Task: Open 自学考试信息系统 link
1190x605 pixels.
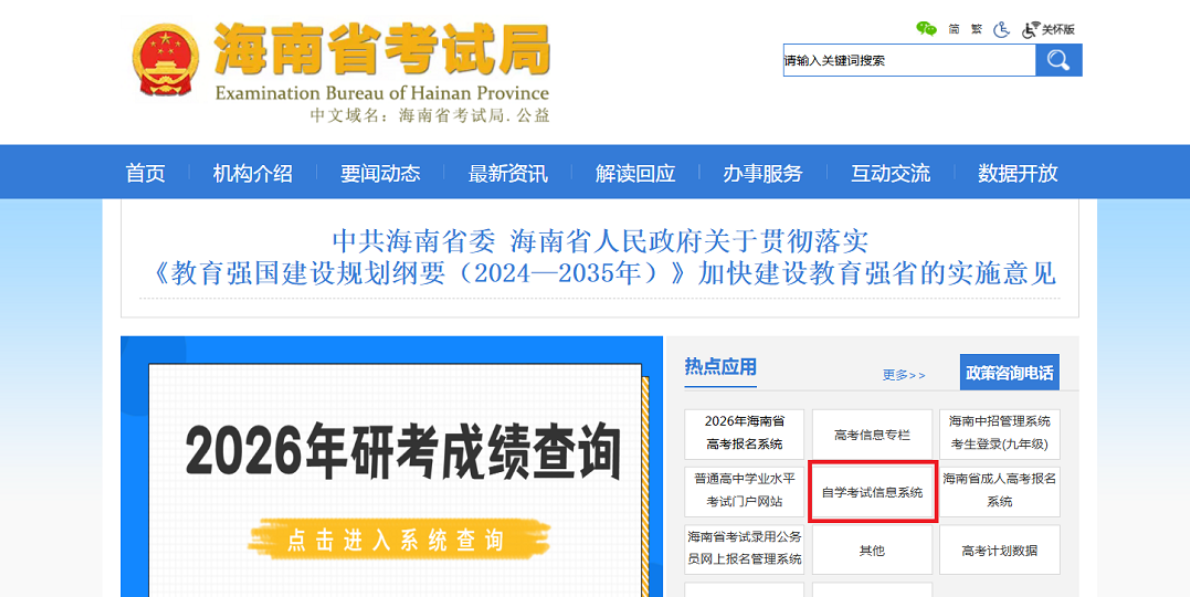Action: click(871, 492)
